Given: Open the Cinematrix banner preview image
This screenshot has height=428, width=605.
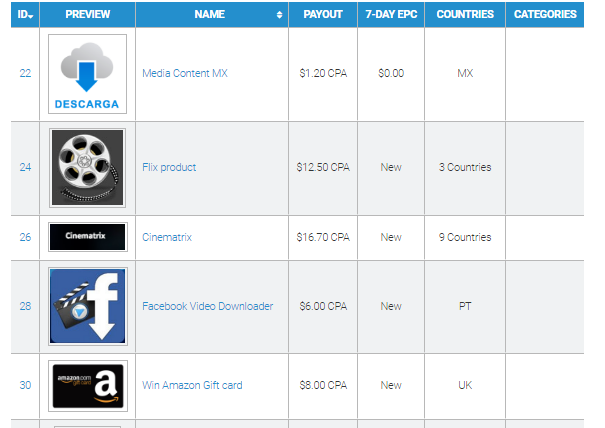Looking at the screenshot, I should 88,237.
